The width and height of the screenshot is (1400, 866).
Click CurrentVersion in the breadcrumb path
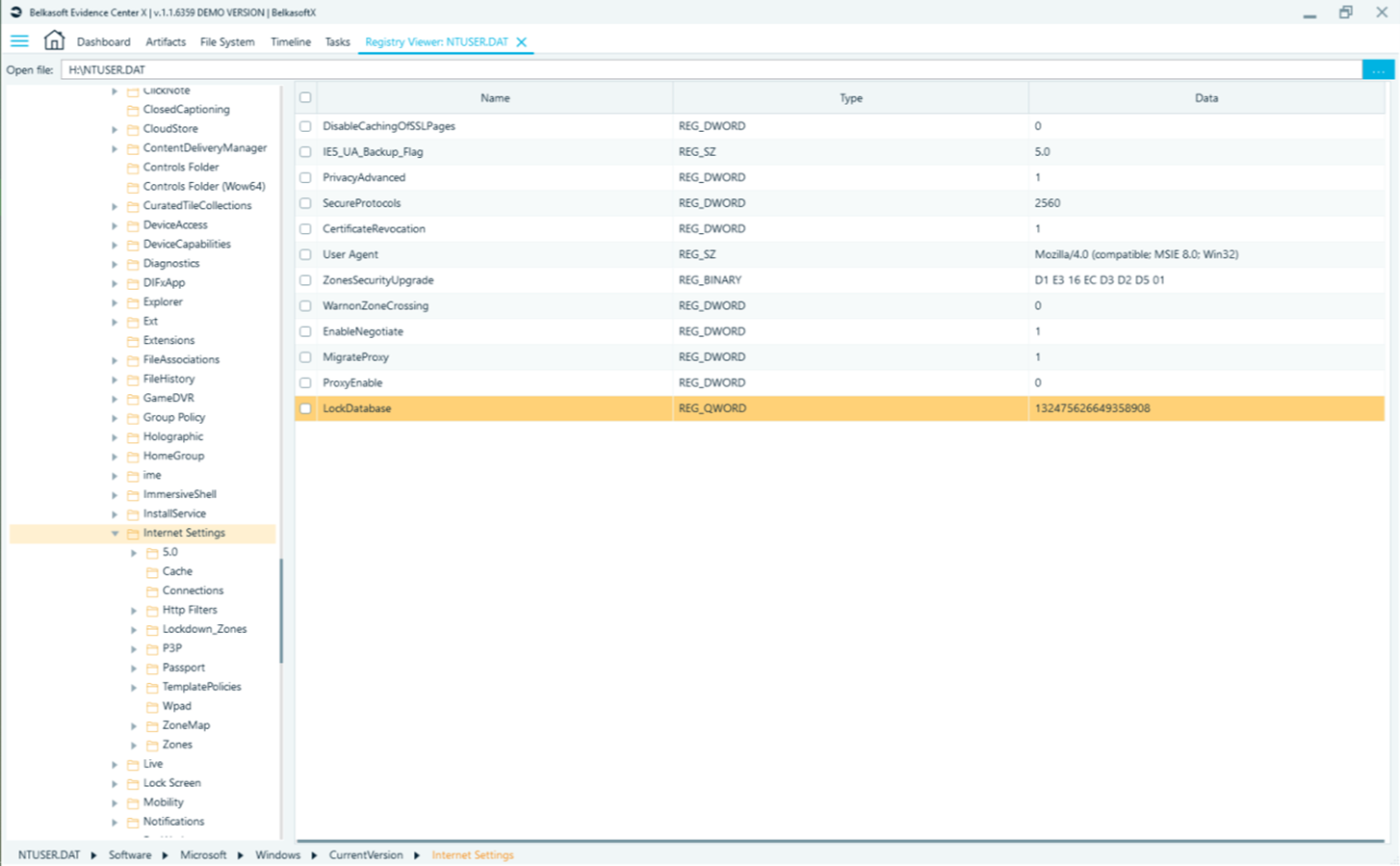[366, 855]
